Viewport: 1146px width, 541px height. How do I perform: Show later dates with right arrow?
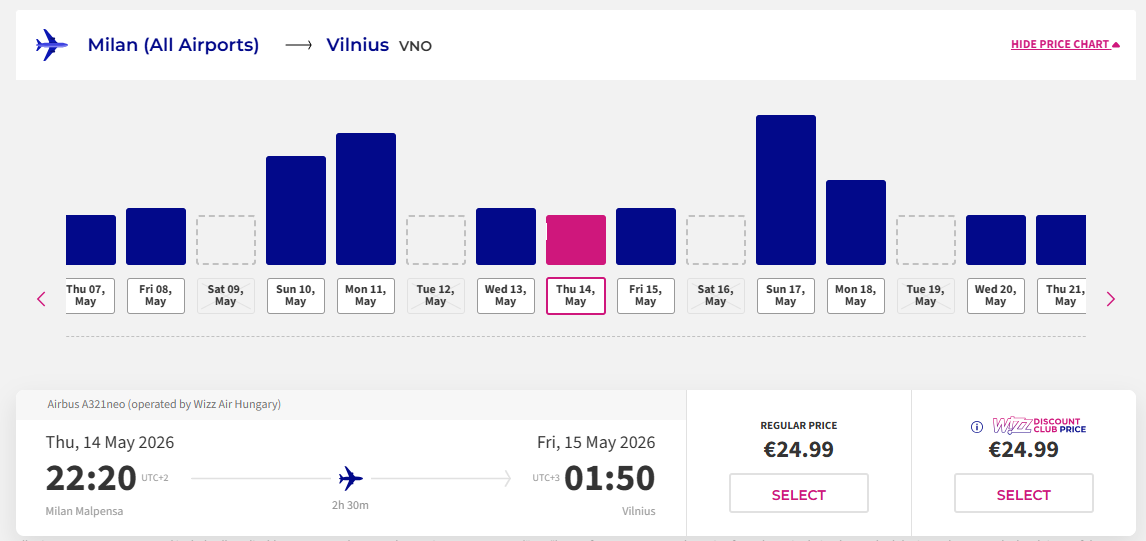1110,298
